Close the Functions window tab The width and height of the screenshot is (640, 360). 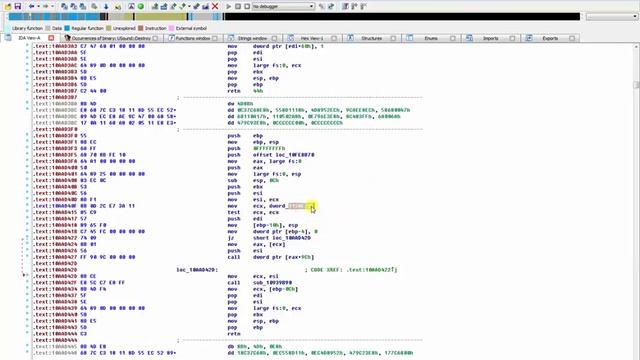coord(215,38)
